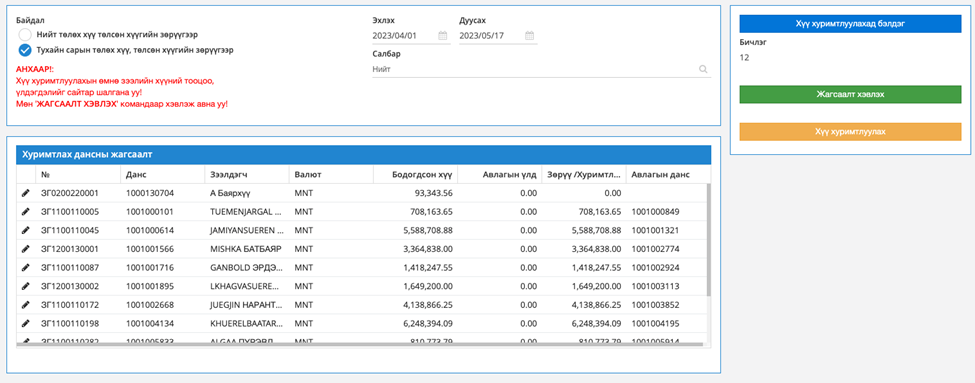Click receivable account 1001004195

(655, 323)
